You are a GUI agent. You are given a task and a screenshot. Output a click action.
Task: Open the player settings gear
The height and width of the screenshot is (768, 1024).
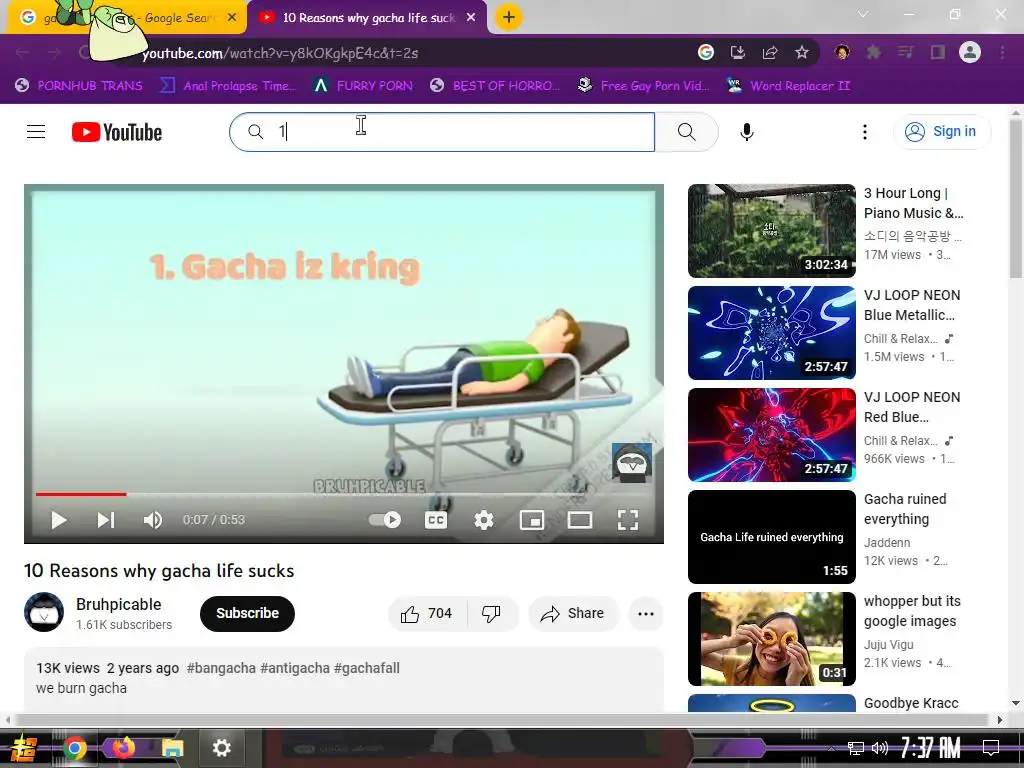[484, 520]
